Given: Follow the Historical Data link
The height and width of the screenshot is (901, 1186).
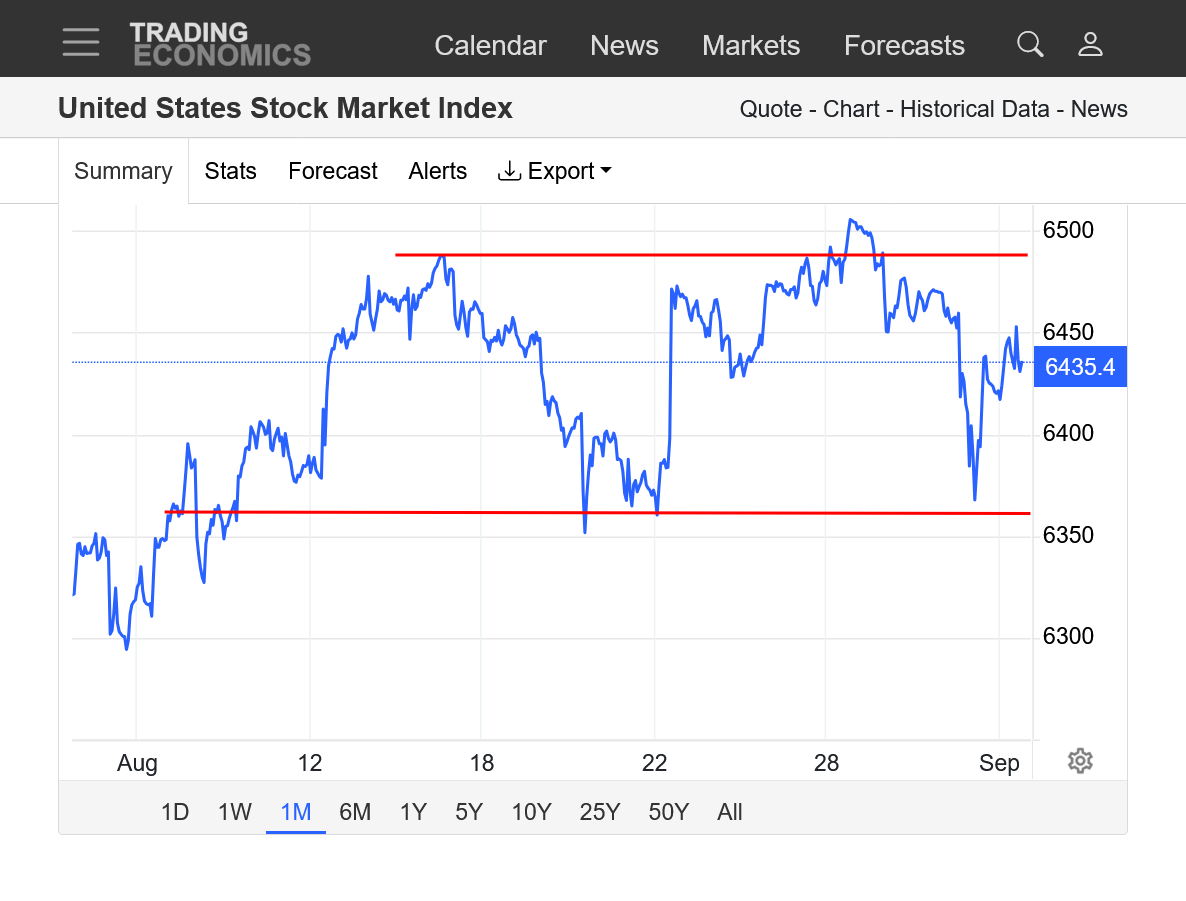Looking at the screenshot, I should pos(977,109).
